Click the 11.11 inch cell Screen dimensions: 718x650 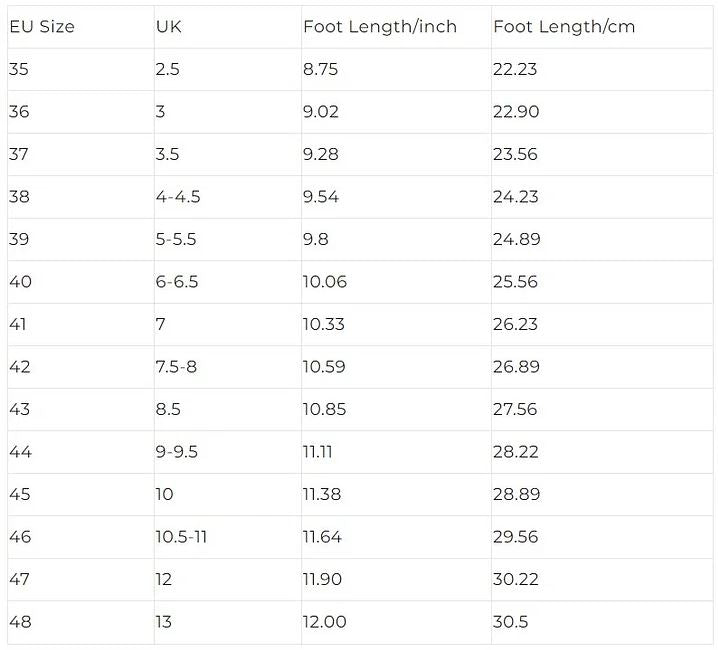coord(318,452)
